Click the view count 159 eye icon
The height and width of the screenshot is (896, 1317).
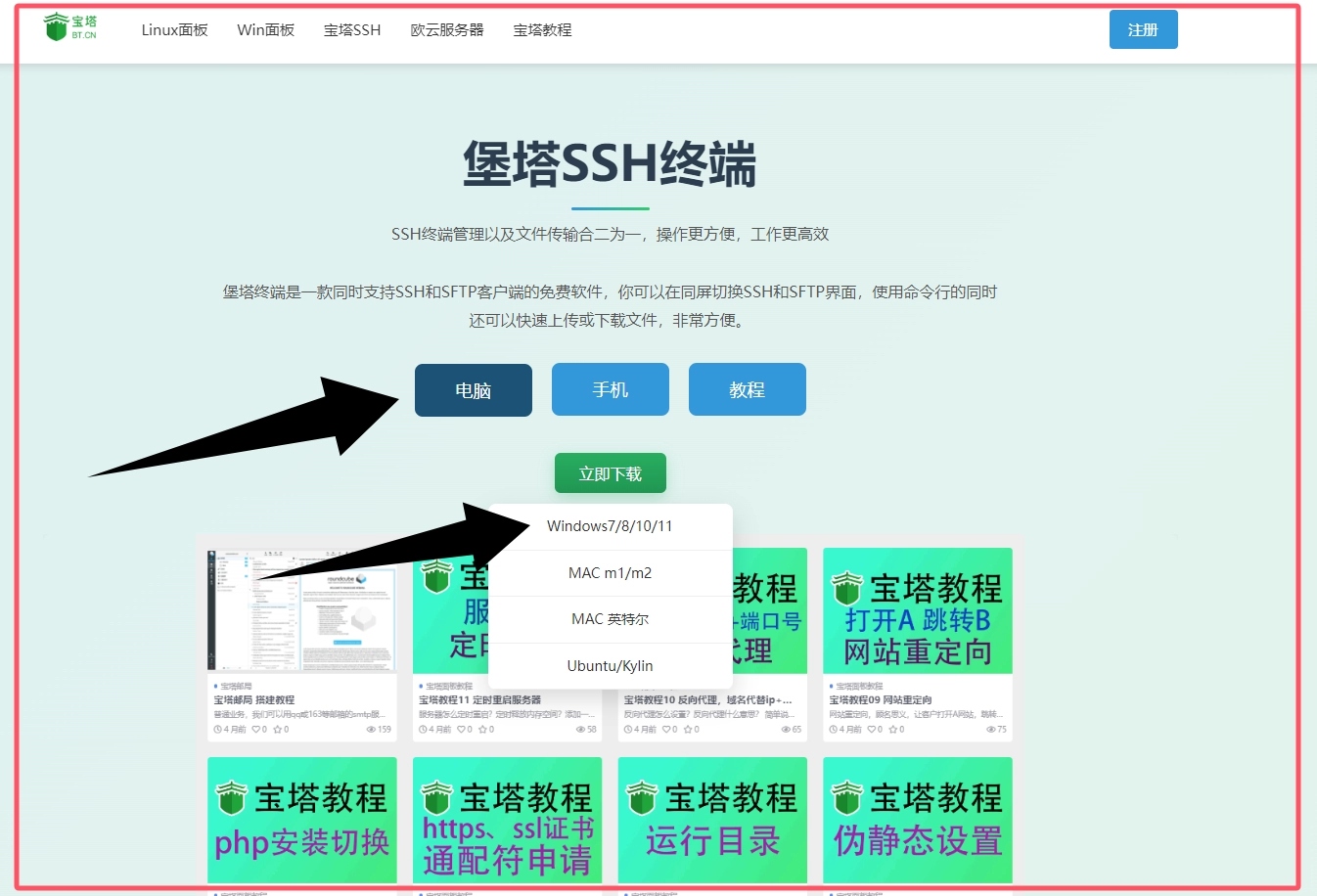pos(371,730)
